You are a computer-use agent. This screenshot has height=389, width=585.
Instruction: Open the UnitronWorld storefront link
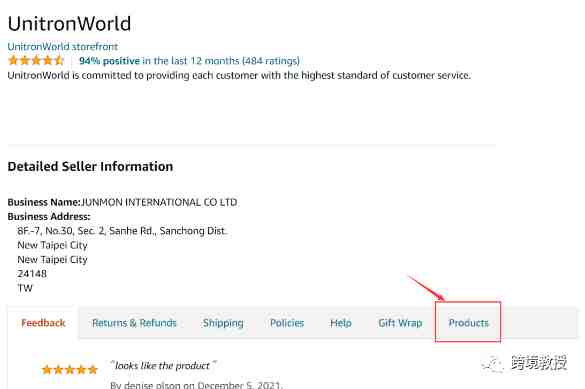tap(63, 47)
